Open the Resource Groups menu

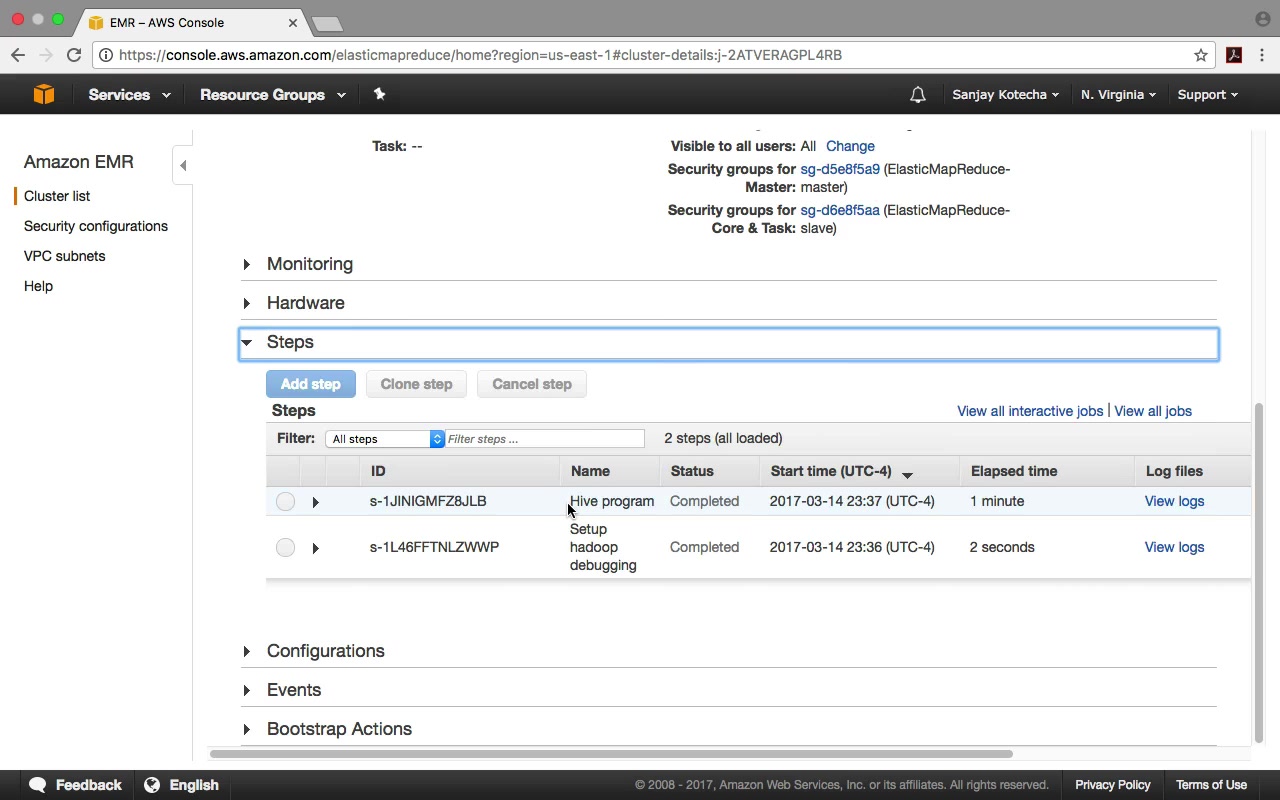pos(272,95)
